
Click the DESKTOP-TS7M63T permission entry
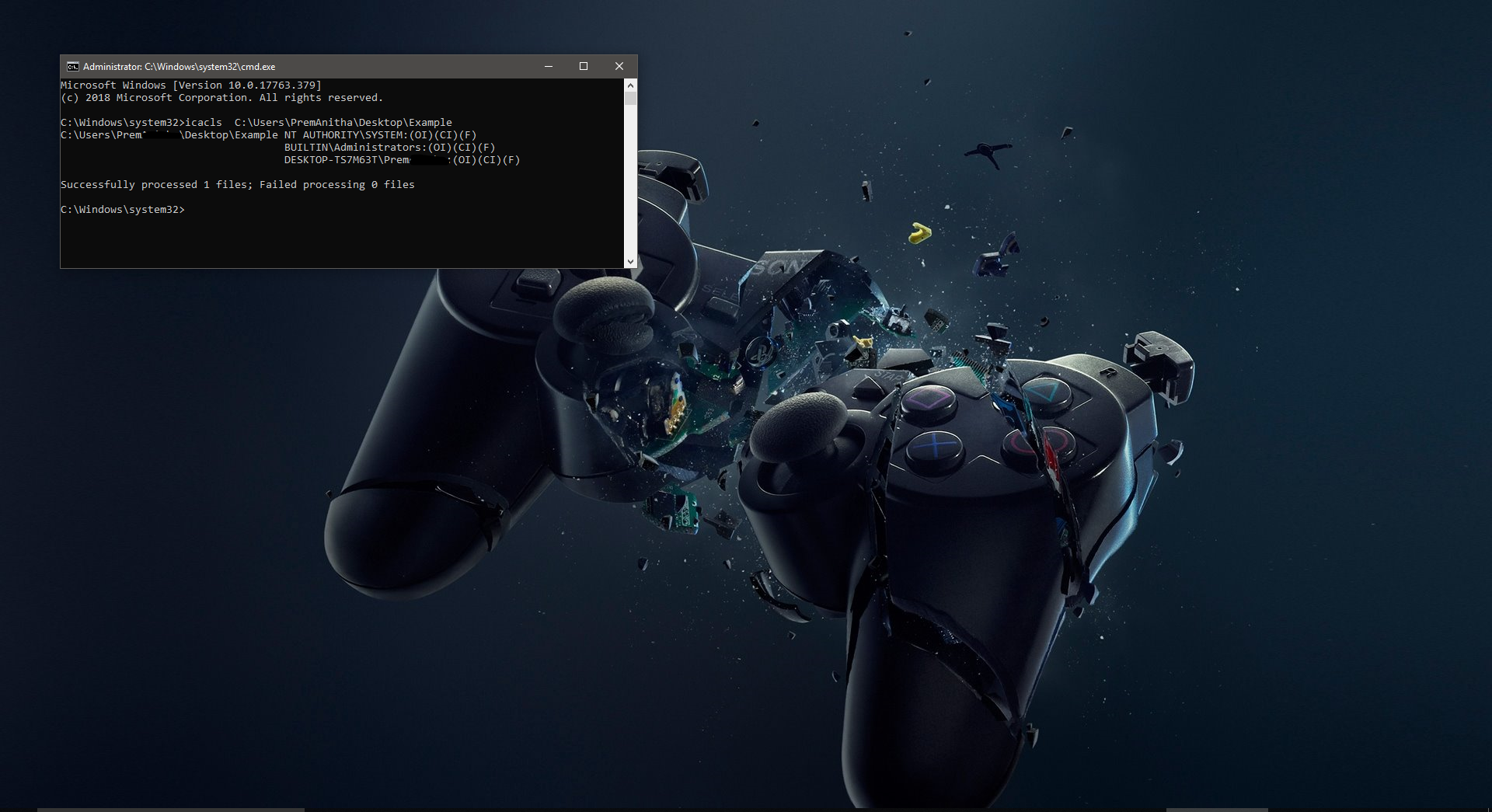[x=401, y=159]
